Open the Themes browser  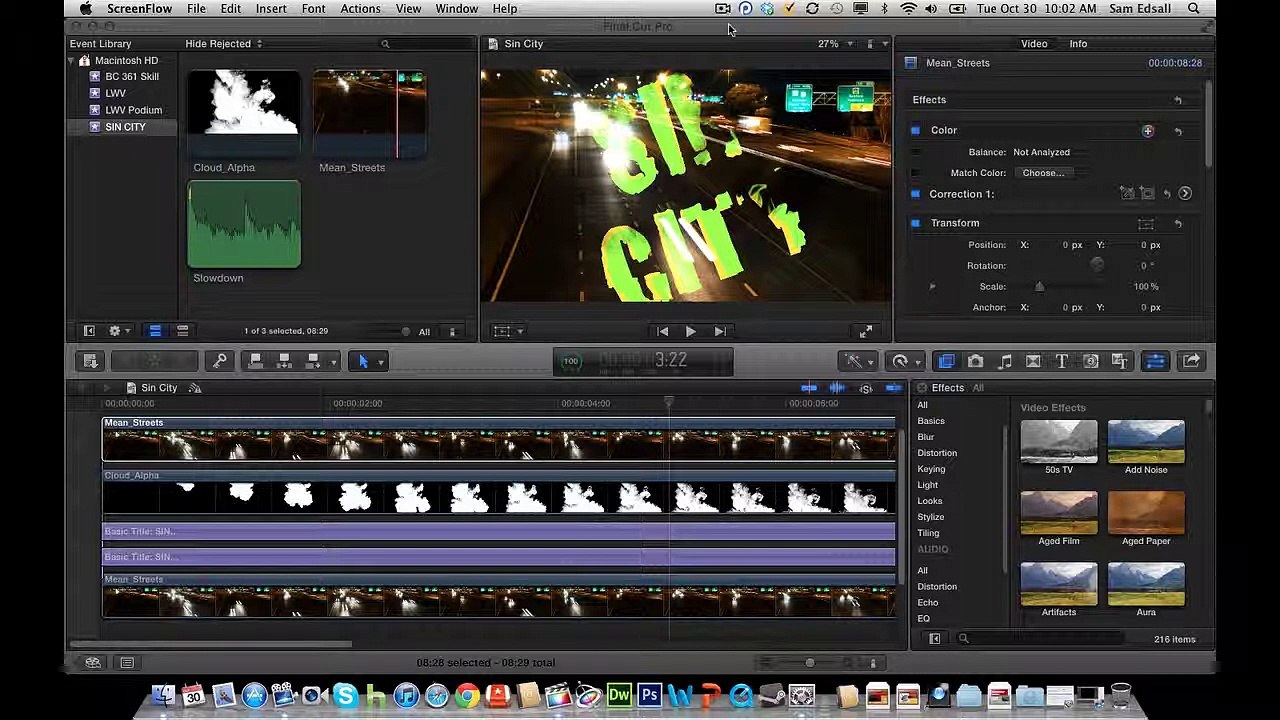[1120, 361]
